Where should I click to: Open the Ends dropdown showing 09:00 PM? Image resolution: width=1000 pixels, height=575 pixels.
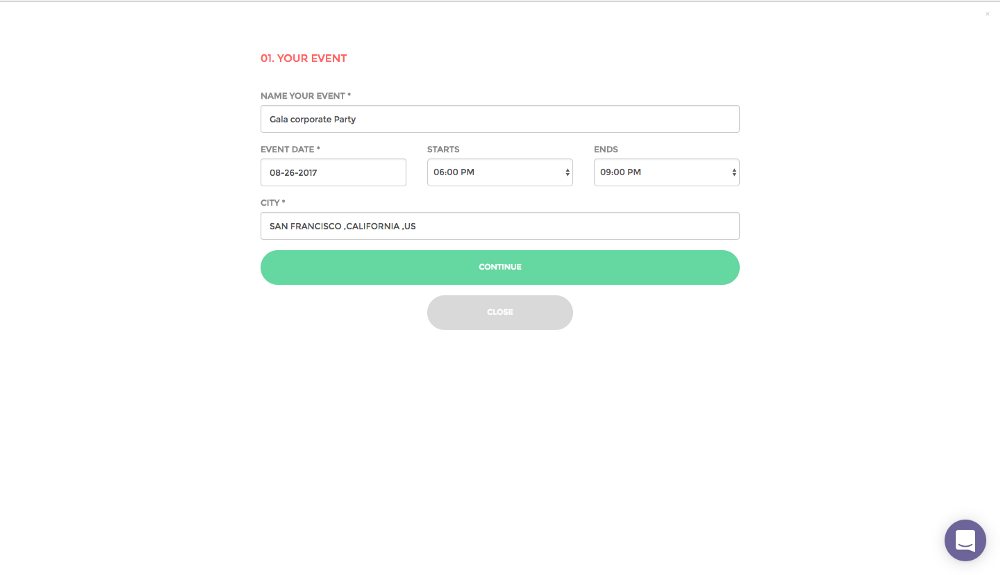(666, 172)
